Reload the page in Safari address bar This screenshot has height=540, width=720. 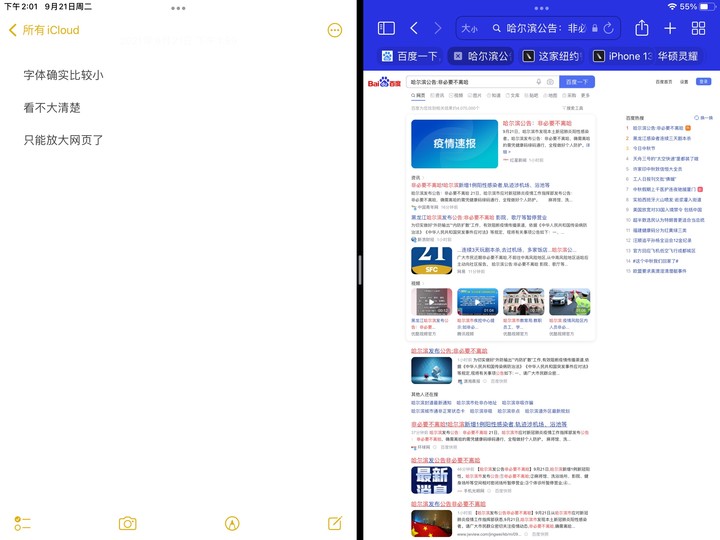[x=608, y=29]
